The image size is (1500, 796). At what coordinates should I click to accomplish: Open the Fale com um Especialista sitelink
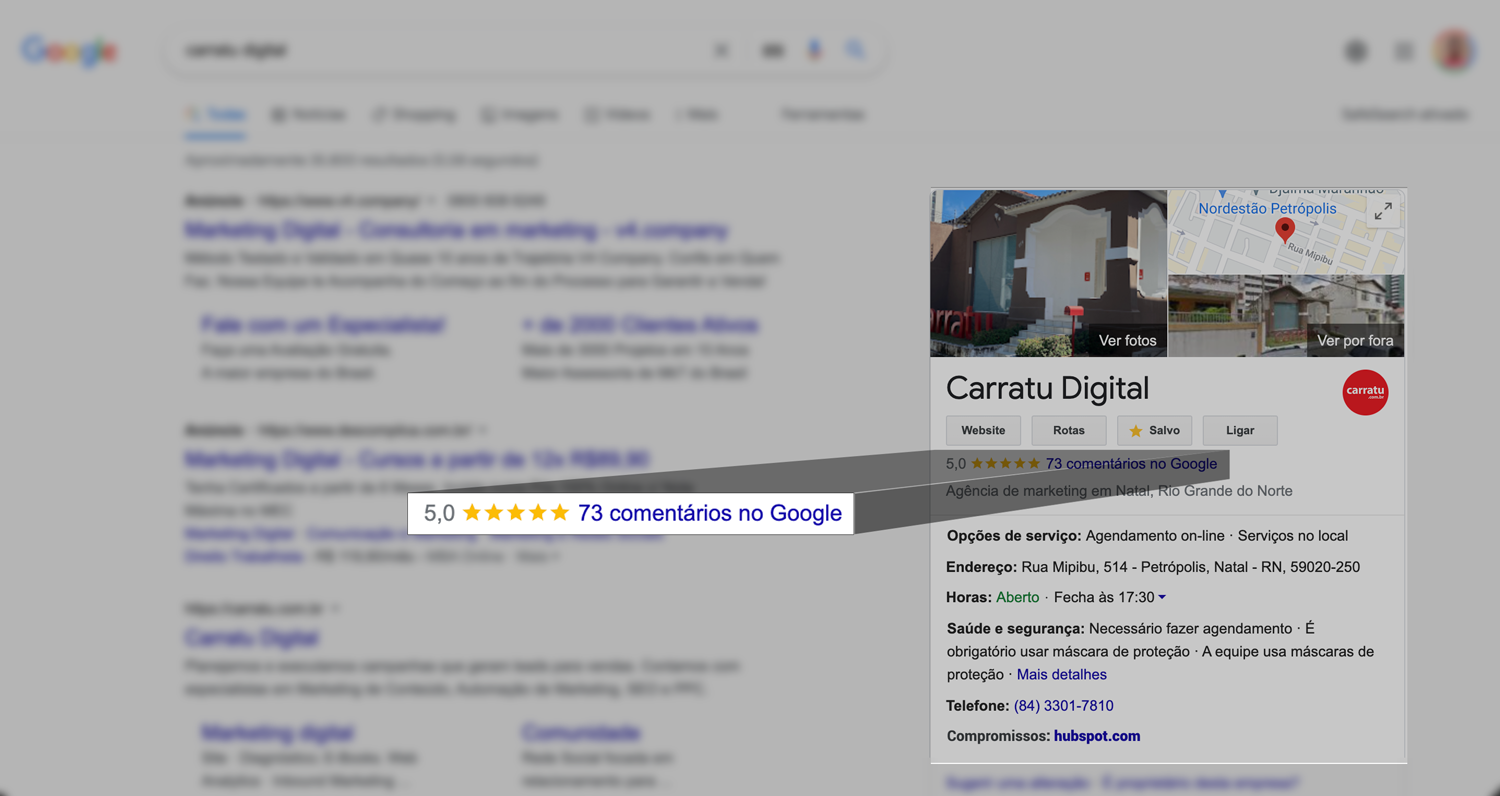tap(323, 325)
